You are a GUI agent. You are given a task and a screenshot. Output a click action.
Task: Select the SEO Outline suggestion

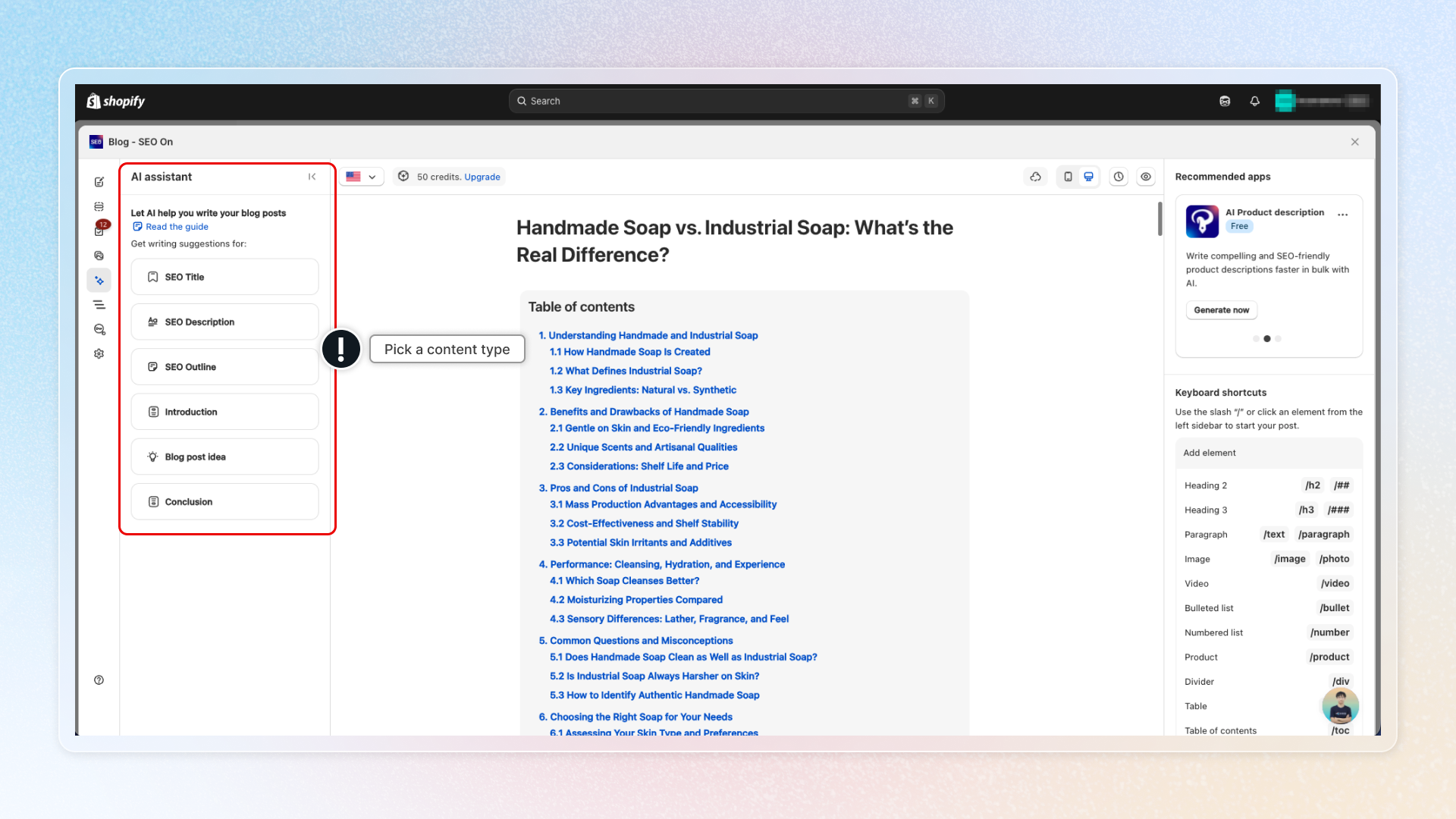pyautogui.click(x=224, y=367)
